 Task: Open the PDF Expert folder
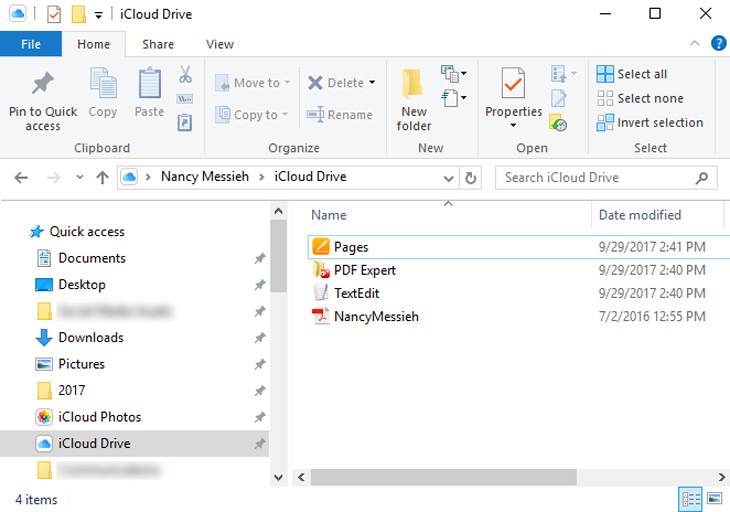click(364, 270)
